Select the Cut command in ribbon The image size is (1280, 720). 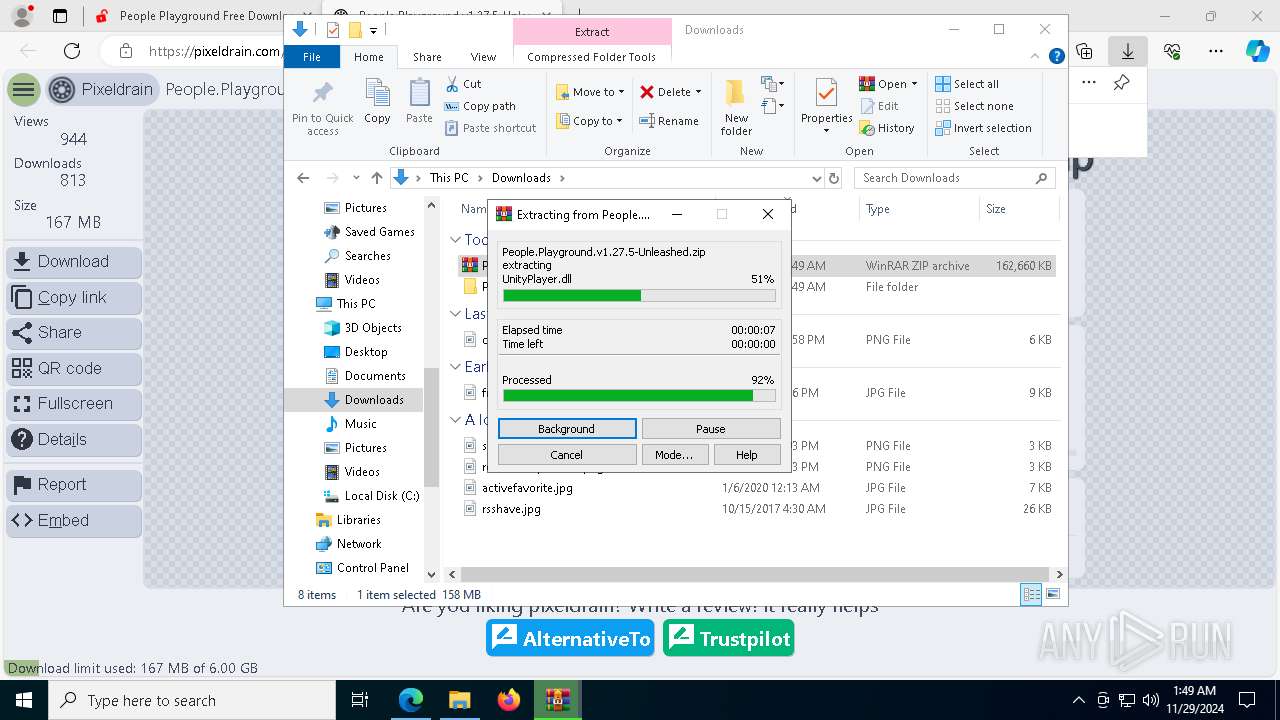[x=463, y=84]
